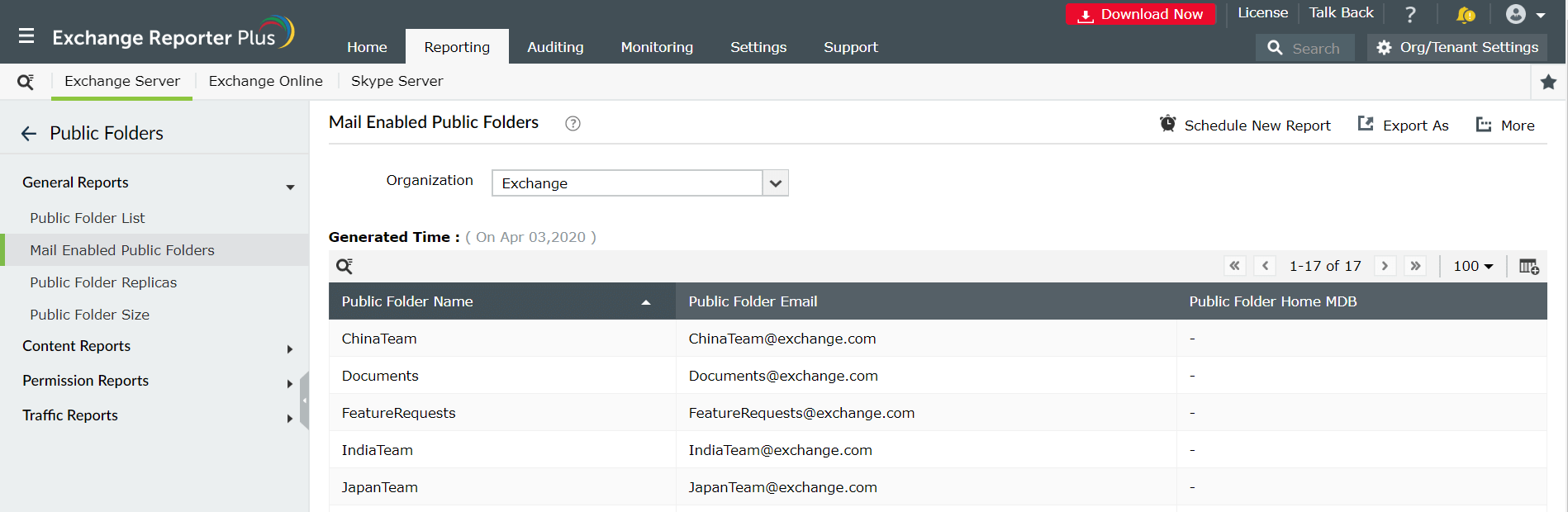Screen dimensions: 1568x512
Task: Open the dropdown caret beside the user avatar
Action: [1541, 15]
